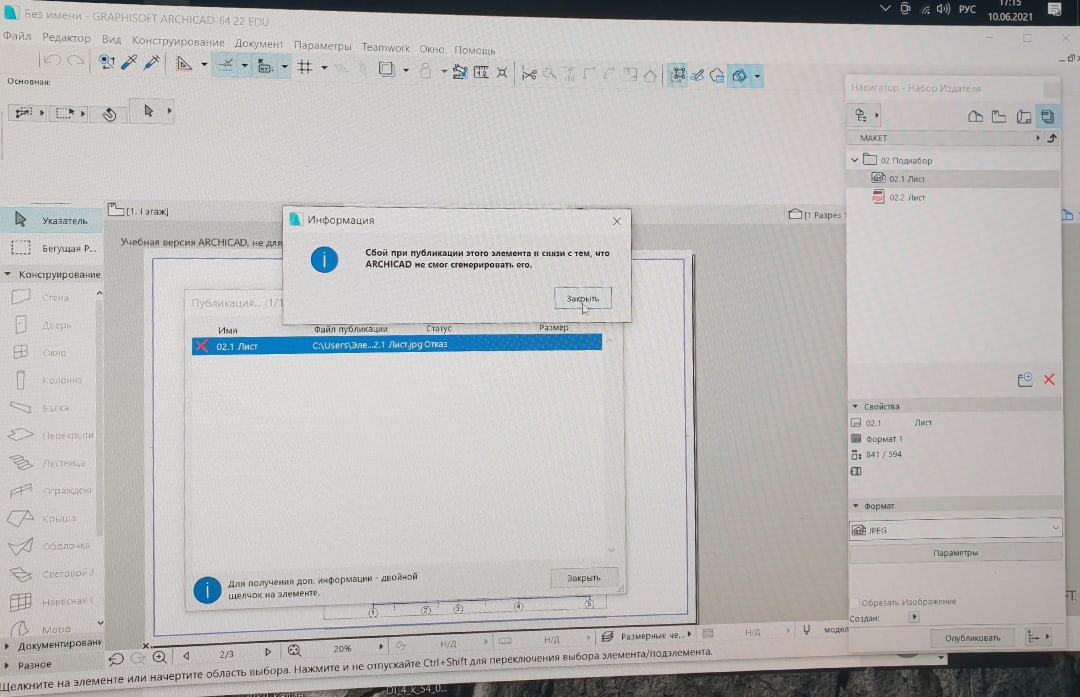Click the Undo arrow in the main toolbar

pos(52,61)
